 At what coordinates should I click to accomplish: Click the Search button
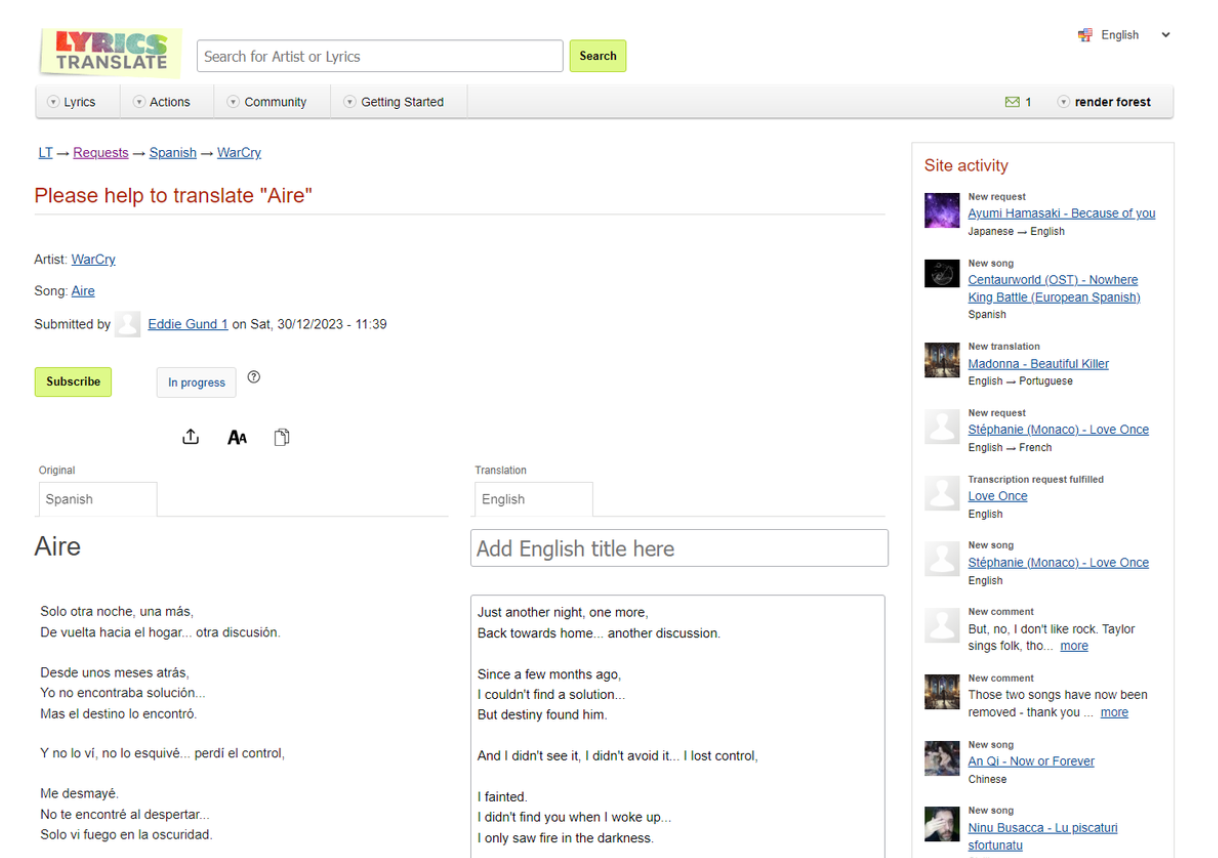coord(598,56)
